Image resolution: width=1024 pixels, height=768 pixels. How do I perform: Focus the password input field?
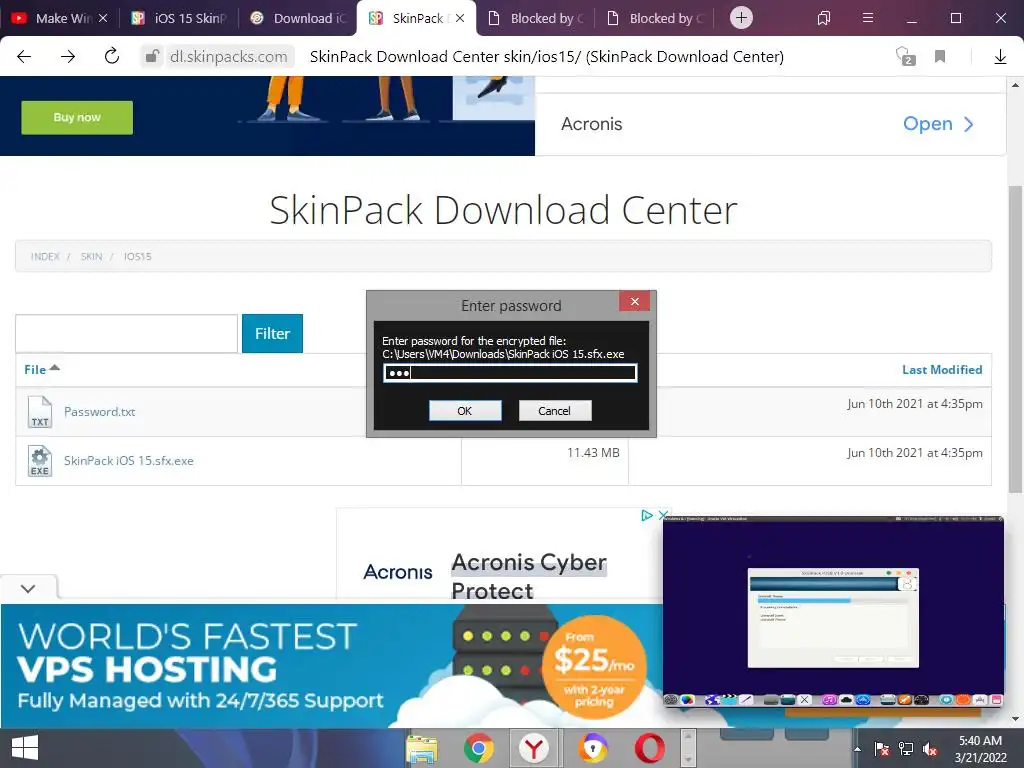(x=510, y=373)
